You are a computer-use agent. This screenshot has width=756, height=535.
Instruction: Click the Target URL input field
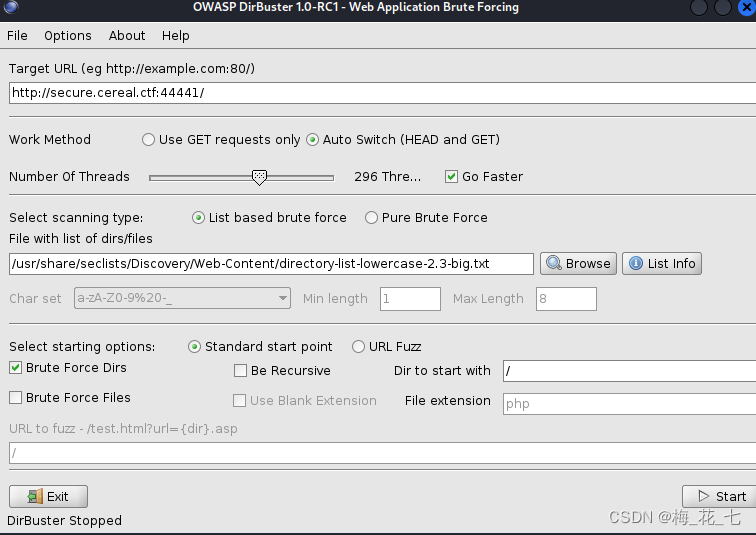tap(382, 93)
